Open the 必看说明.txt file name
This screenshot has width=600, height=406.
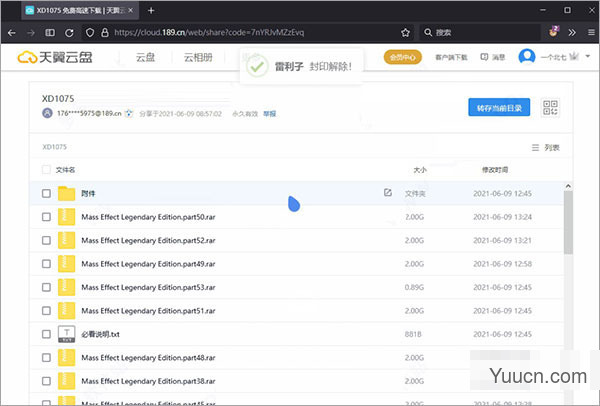pos(100,334)
